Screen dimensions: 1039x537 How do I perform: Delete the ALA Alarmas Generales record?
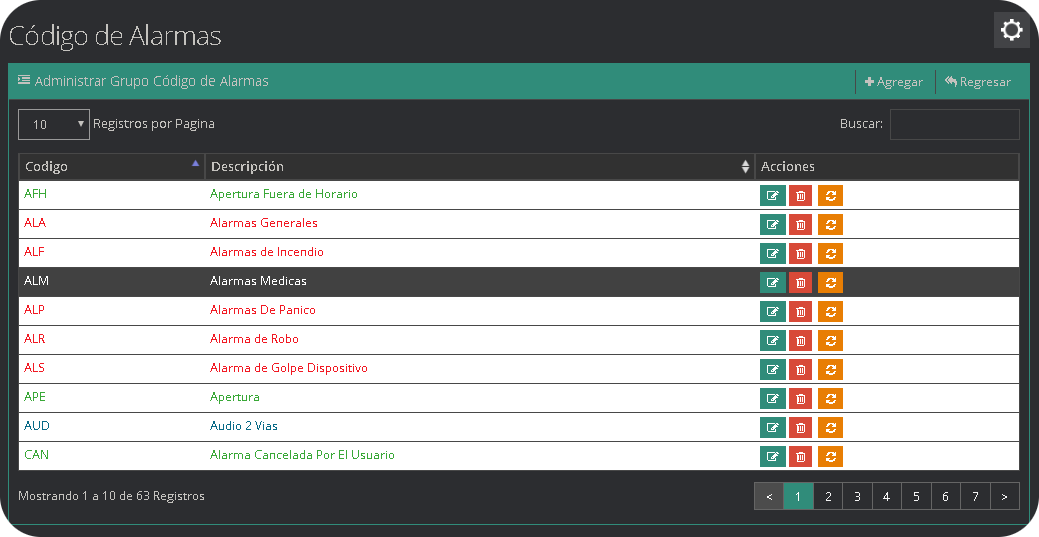click(x=800, y=225)
